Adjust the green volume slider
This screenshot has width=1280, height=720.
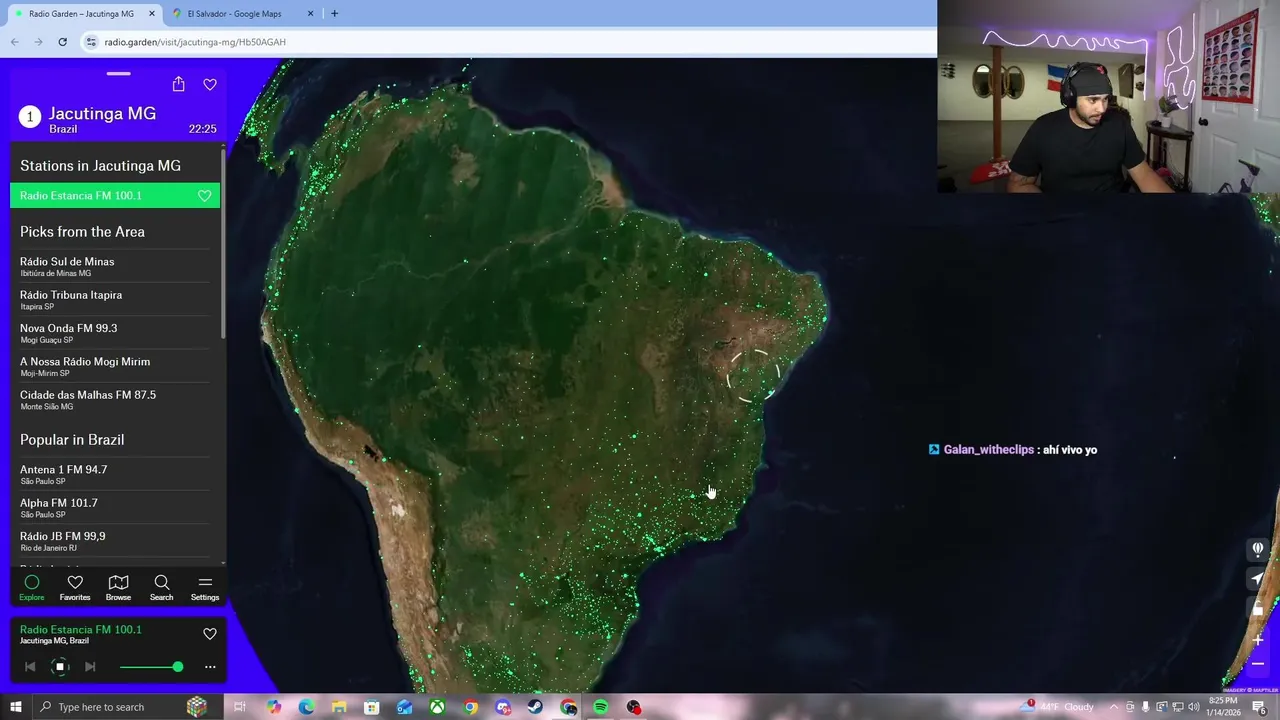click(x=151, y=667)
